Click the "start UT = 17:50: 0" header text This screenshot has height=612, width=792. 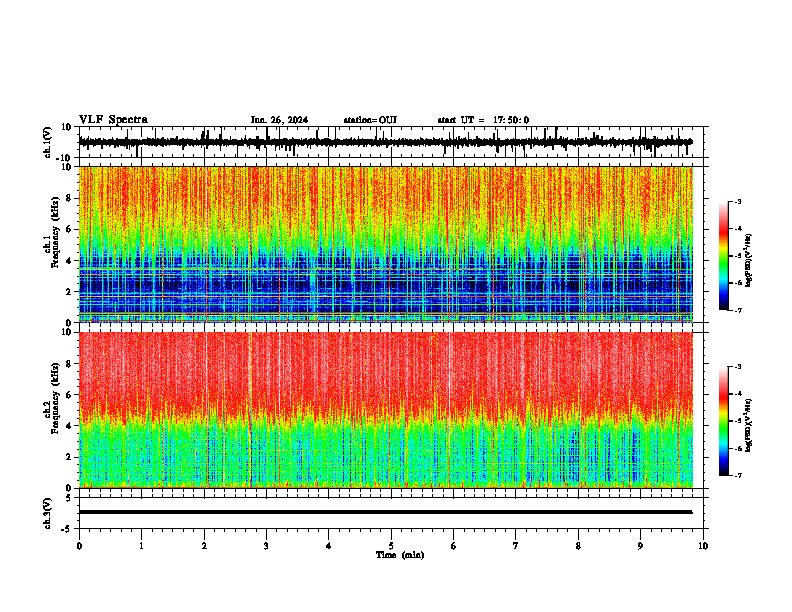[x=483, y=120]
